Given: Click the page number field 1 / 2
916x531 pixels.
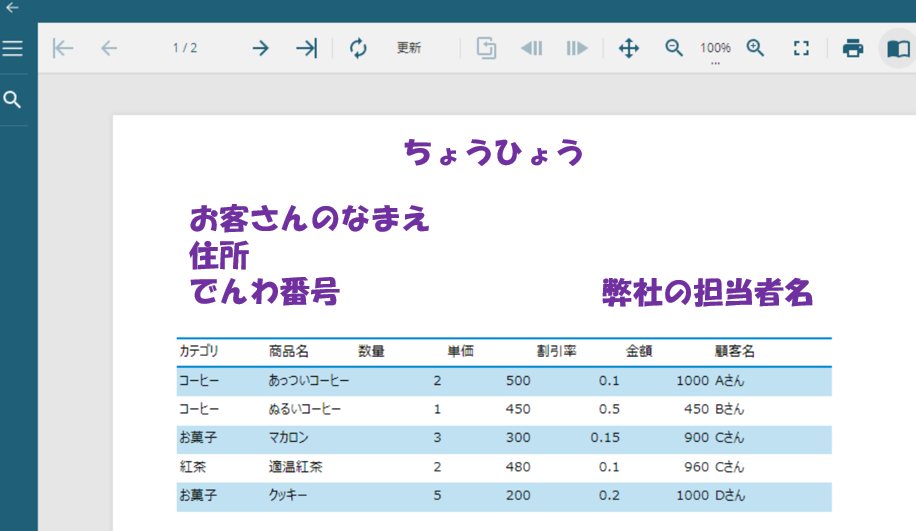Looking at the screenshot, I should pyautogui.click(x=185, y=48).
